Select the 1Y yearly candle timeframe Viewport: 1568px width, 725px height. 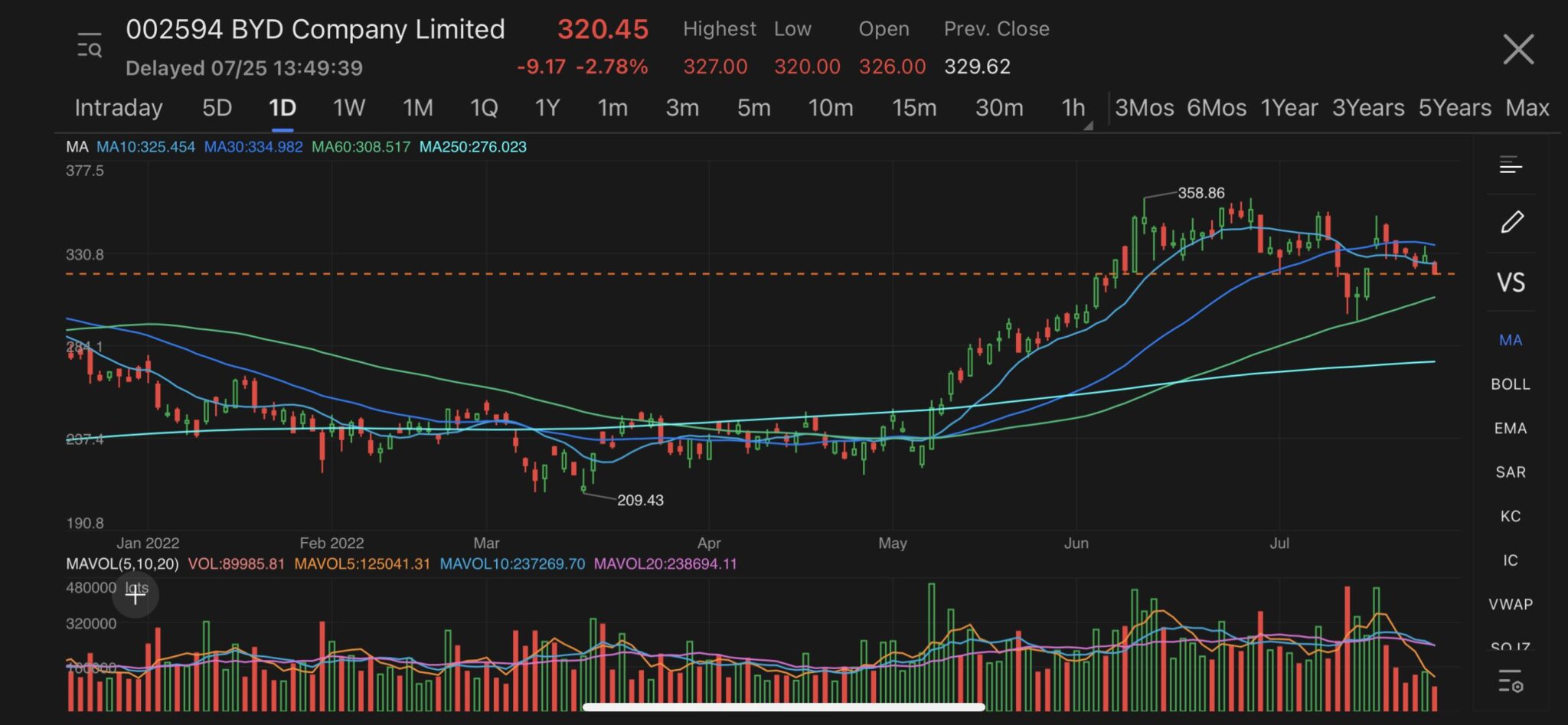tap(547, 108)
